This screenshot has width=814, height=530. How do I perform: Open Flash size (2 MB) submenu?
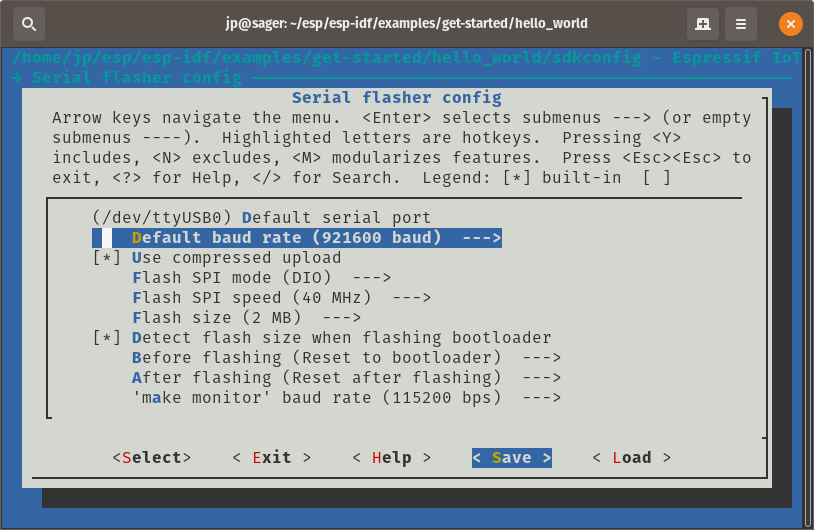click(247, 317)
